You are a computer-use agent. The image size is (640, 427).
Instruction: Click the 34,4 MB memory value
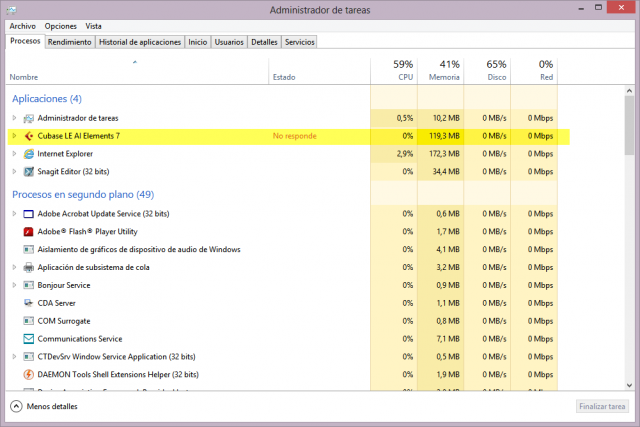[x=446, y=172]
